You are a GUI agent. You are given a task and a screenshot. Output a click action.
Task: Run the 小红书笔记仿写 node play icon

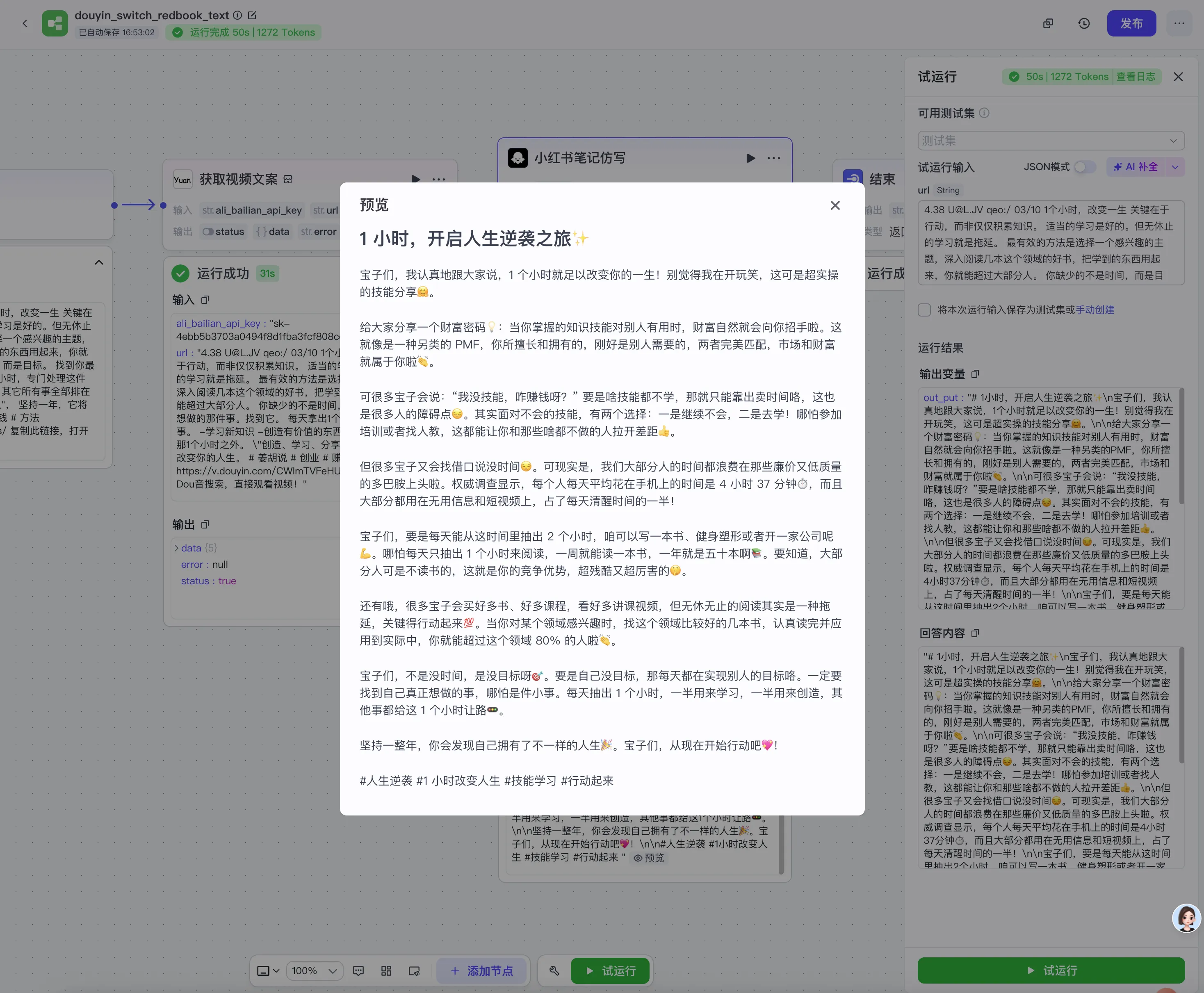(x=750, y=158)
